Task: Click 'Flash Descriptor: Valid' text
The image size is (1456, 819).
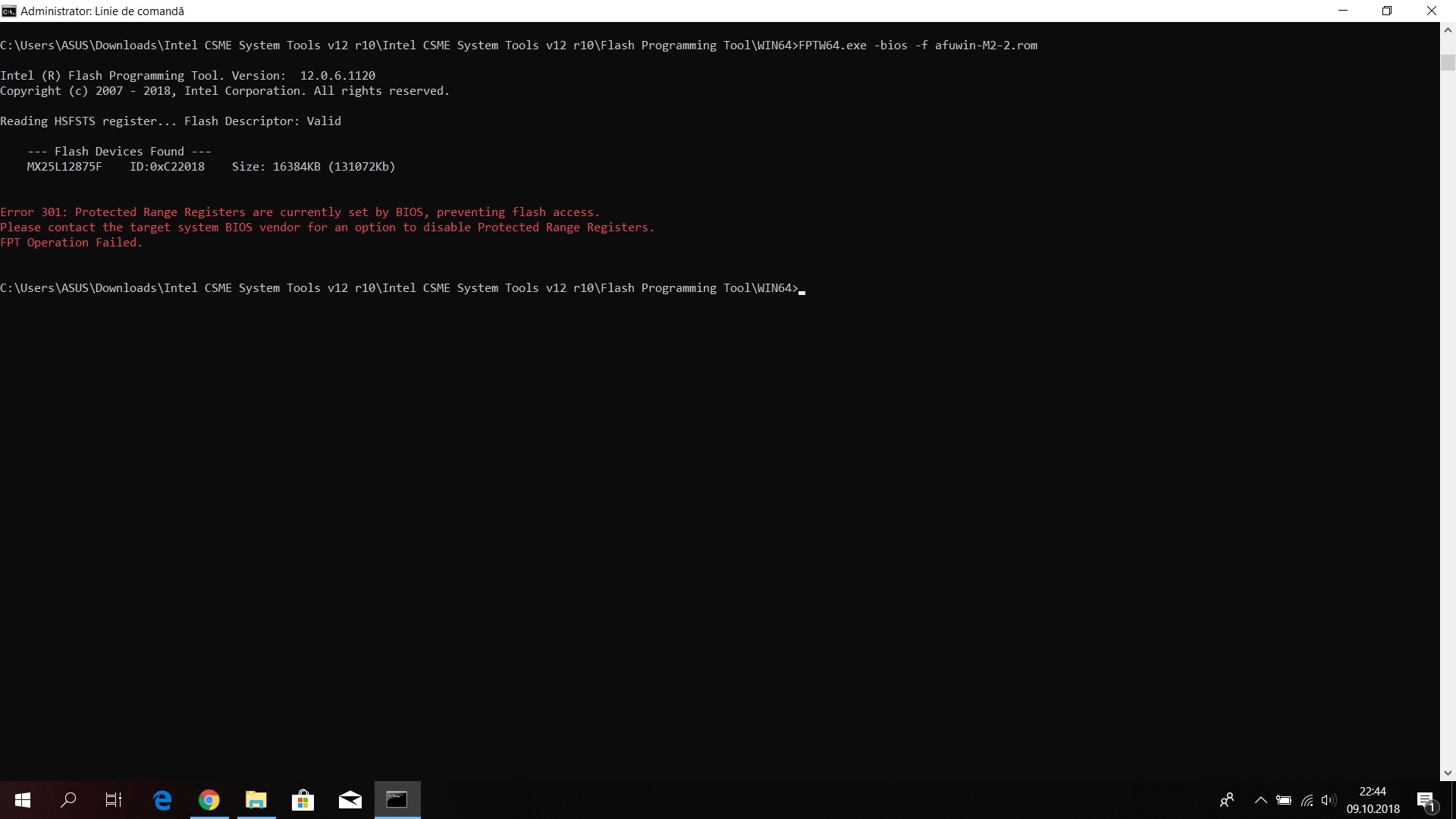Action: [x=262, y=121]
